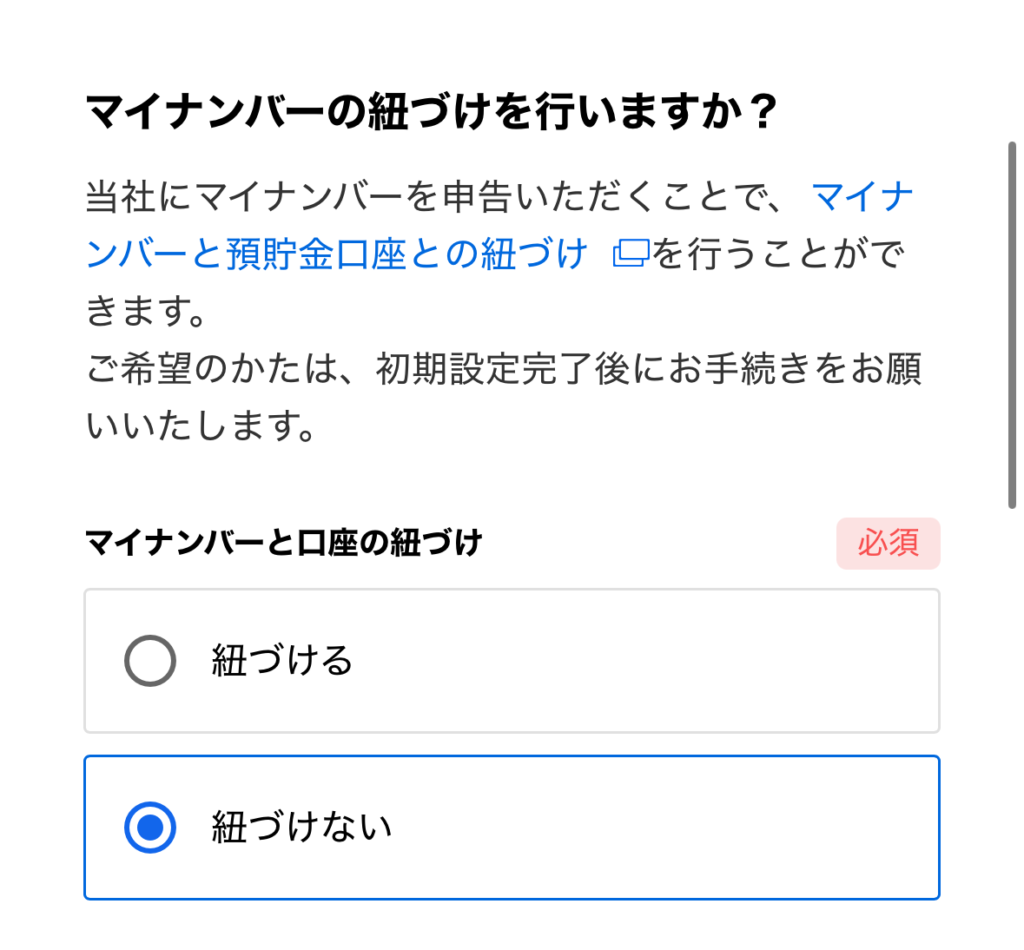Click the external-link icon after 紐づけ link
This screenshot has height=950, width=1024.
[x=630, y=255]
